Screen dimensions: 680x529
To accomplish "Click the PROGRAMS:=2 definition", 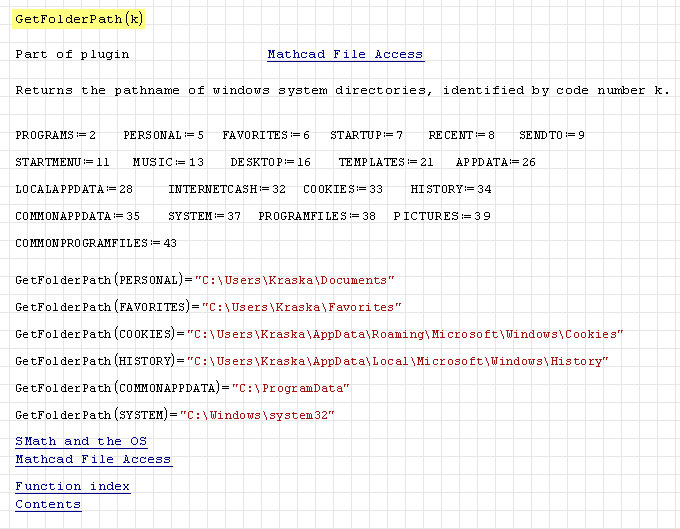I will click(56, 135).
